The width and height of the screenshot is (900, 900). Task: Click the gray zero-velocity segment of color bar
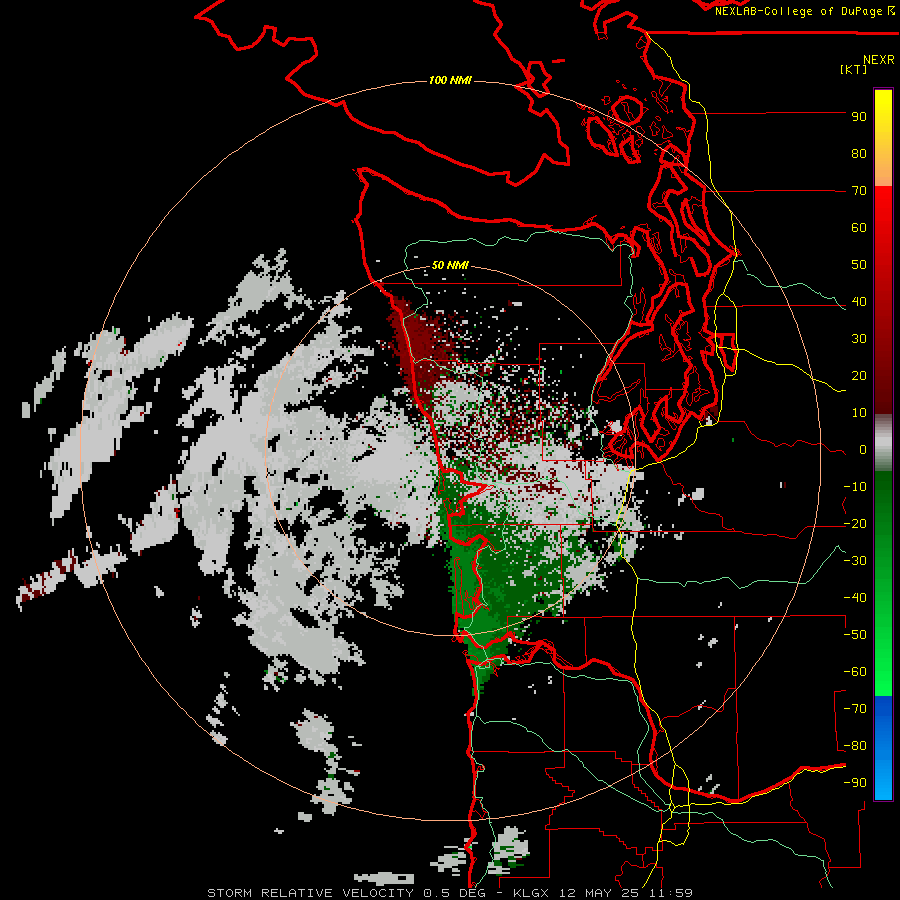pyautogui.click(x=883, y=442)
